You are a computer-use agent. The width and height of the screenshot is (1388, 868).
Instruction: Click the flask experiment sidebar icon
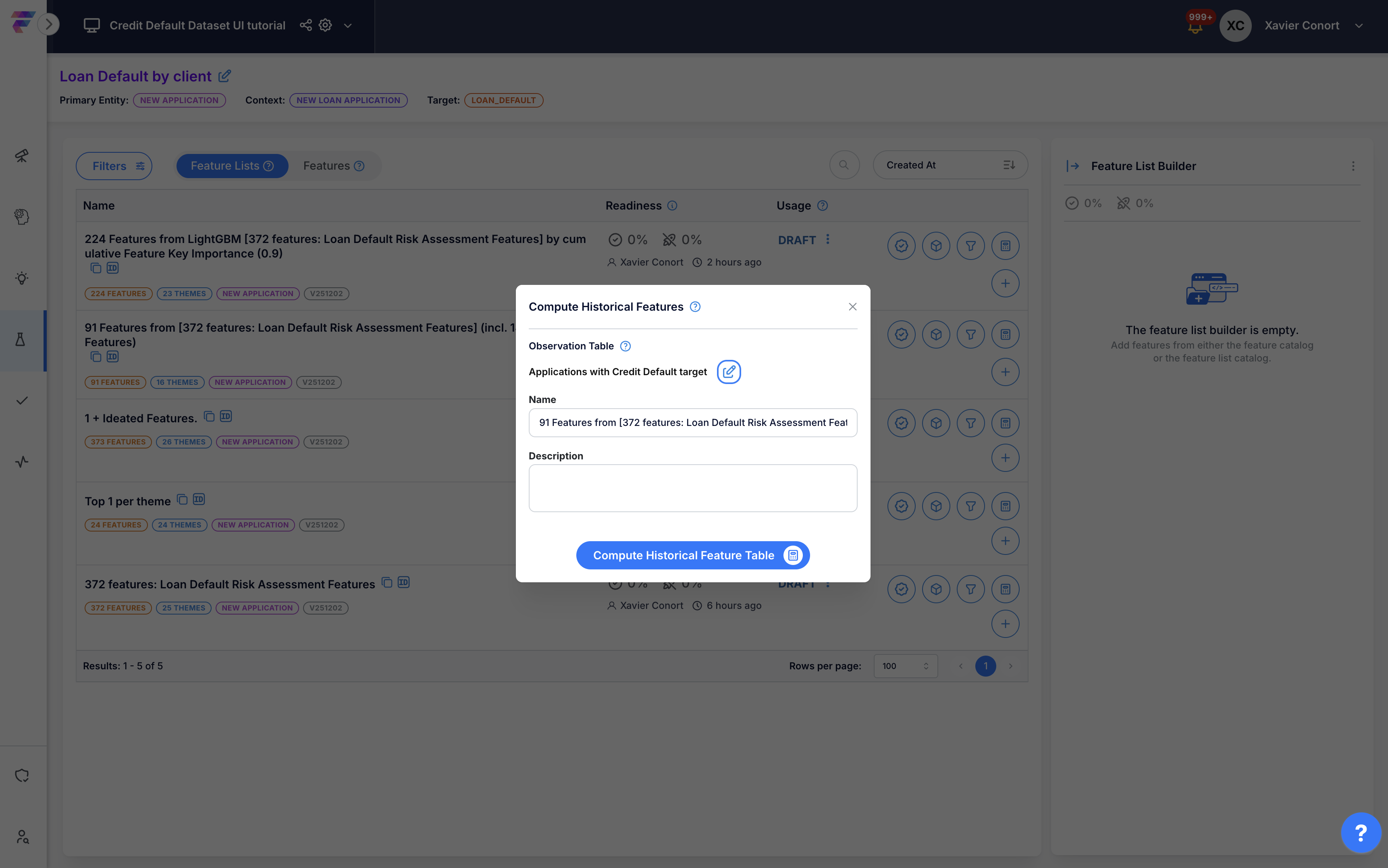pyautogui.click(x=21, y=340)
